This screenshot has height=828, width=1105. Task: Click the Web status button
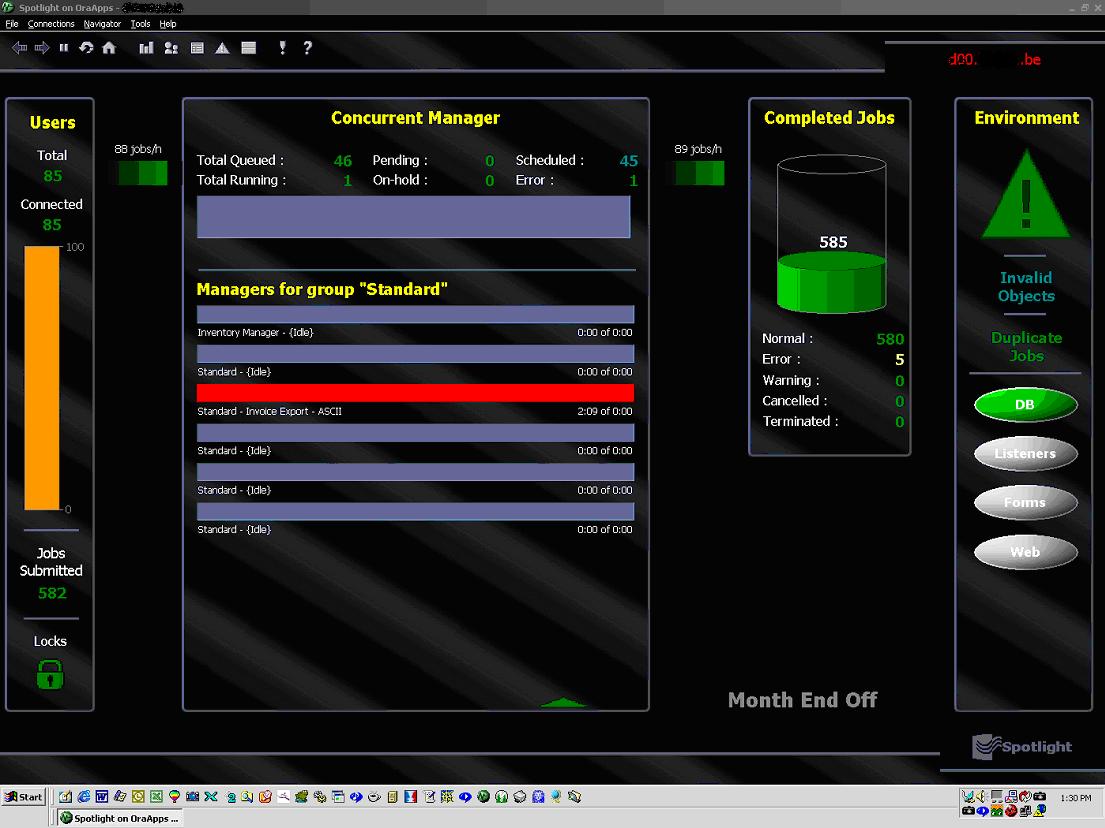click(1025, 552)
